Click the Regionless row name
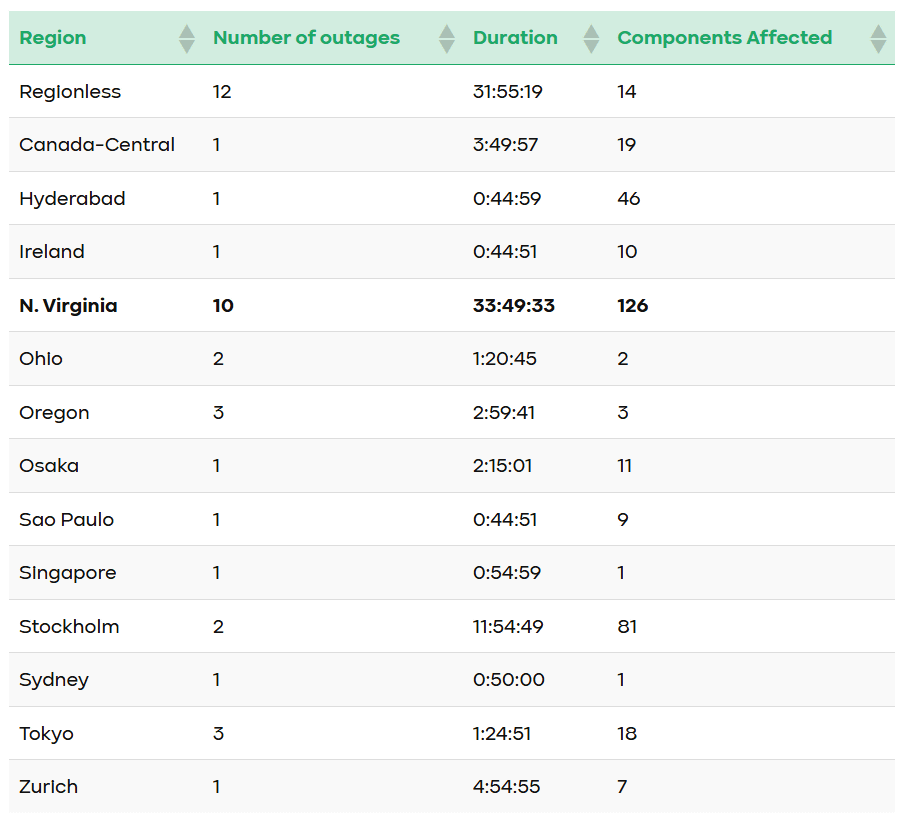Image resolution: width=904 pixels, height=826 pixels. click(x=70, y=92)
